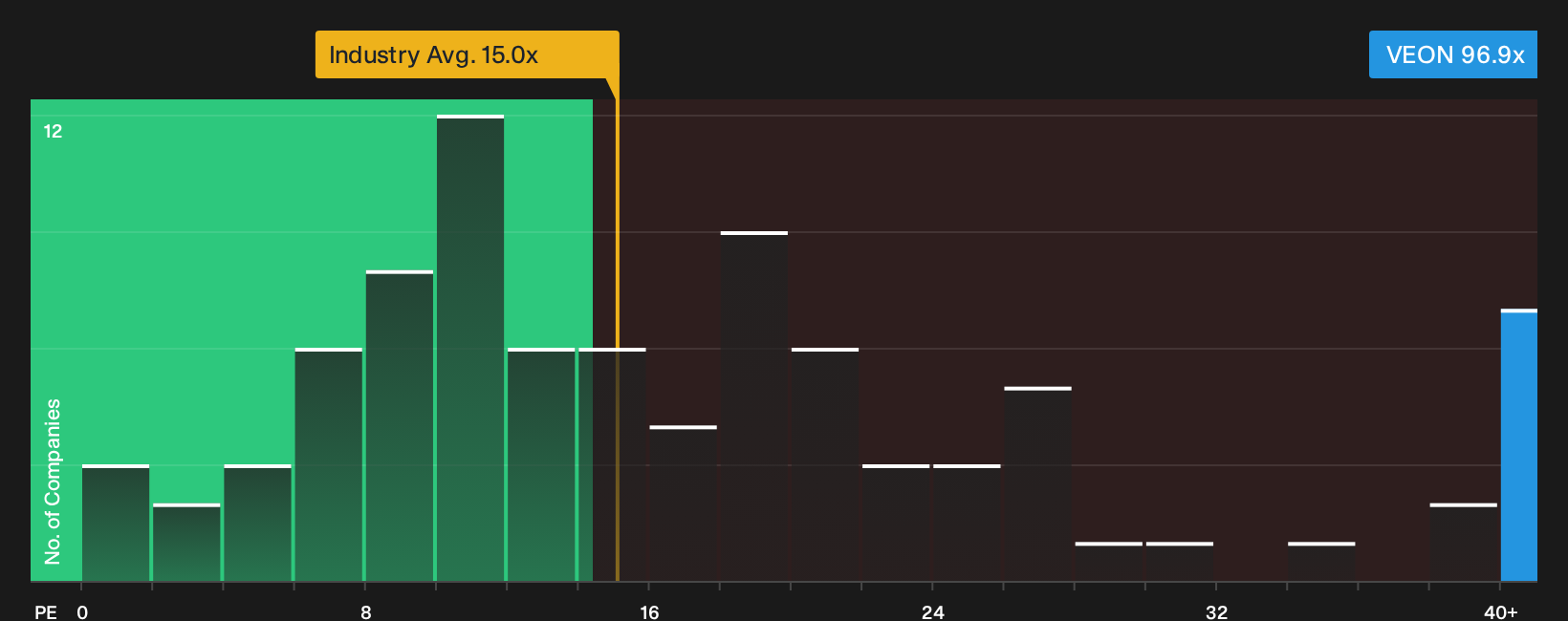Click the dark bar just before the 40+ bar
Image resolution: width=1568 pixels, height=621 pixels.
coord(1464,542)
